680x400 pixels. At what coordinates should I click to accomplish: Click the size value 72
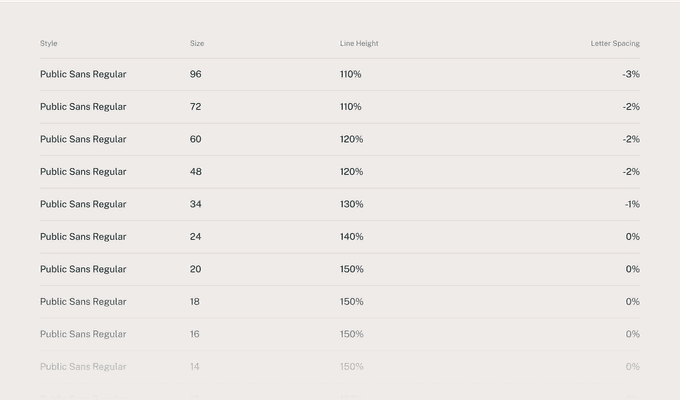tap(196, 107)
